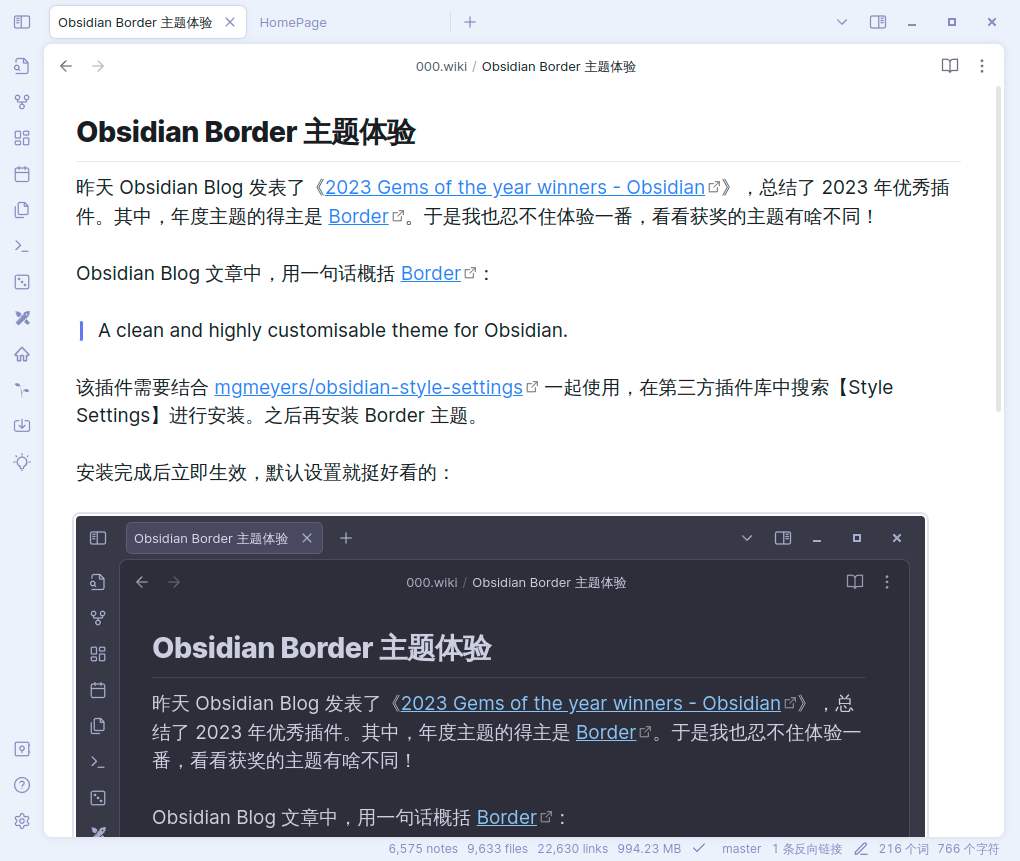
Task: Toggle the left sidebar panel
Action: coord(21,22)
